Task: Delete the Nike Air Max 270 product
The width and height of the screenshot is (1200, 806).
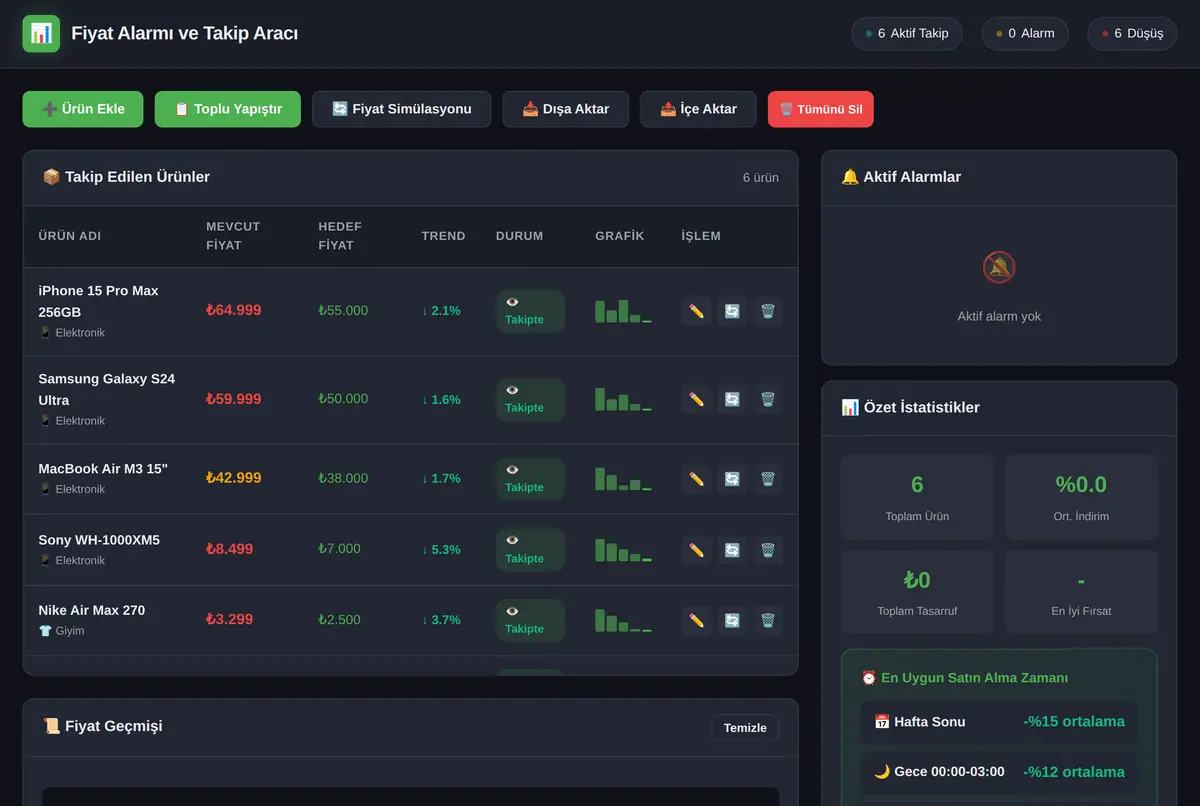Action: (767, 620)
